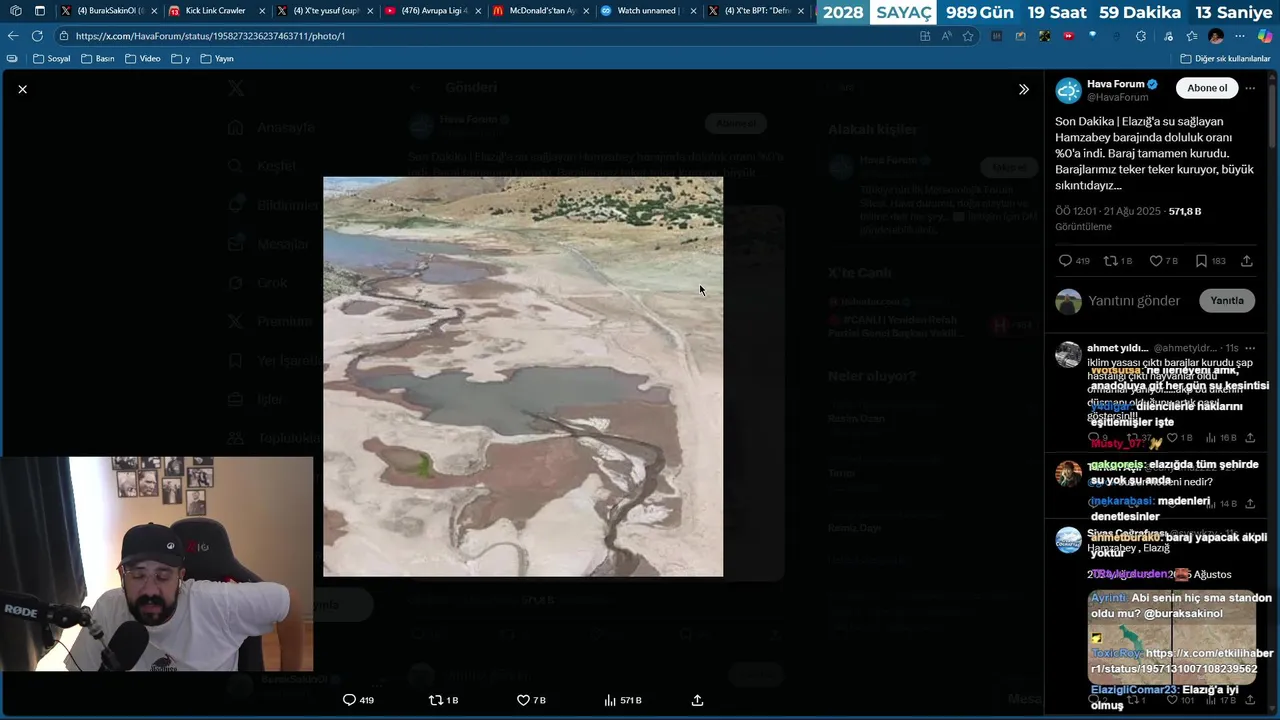
Task: Click the Yanıtla button
Action: [x=1227, y=300]
